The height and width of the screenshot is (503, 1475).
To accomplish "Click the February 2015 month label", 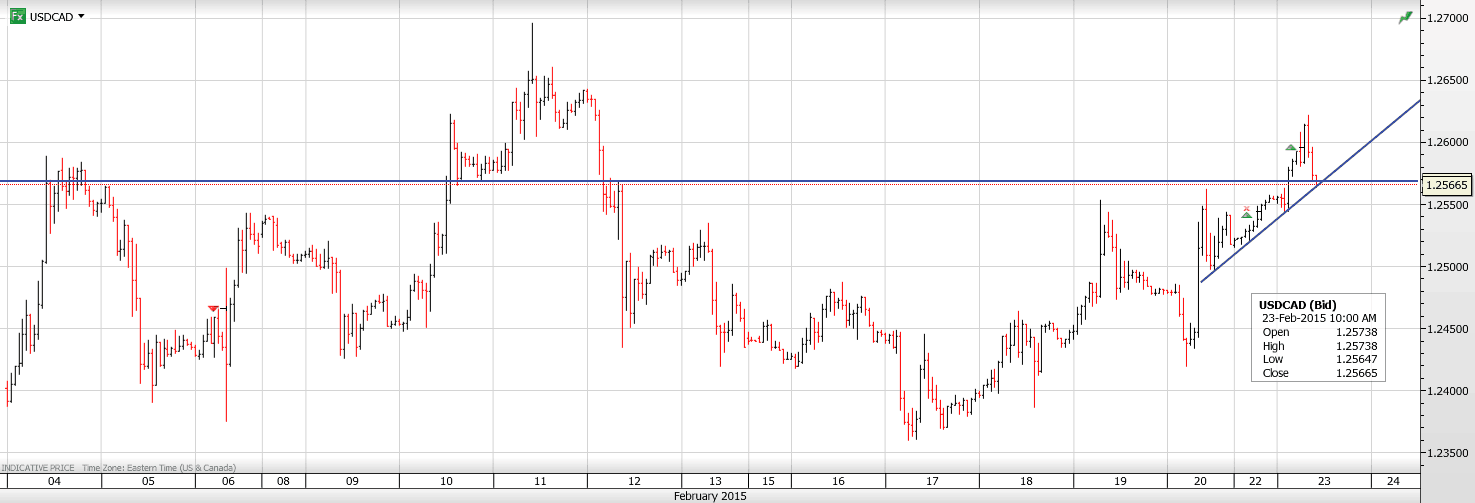I will (709, 496).
